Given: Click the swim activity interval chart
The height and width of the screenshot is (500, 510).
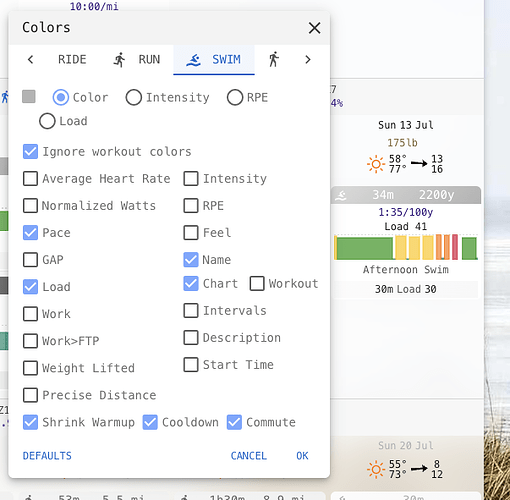Looking at the screenshot, I should [x=406, y=247].
